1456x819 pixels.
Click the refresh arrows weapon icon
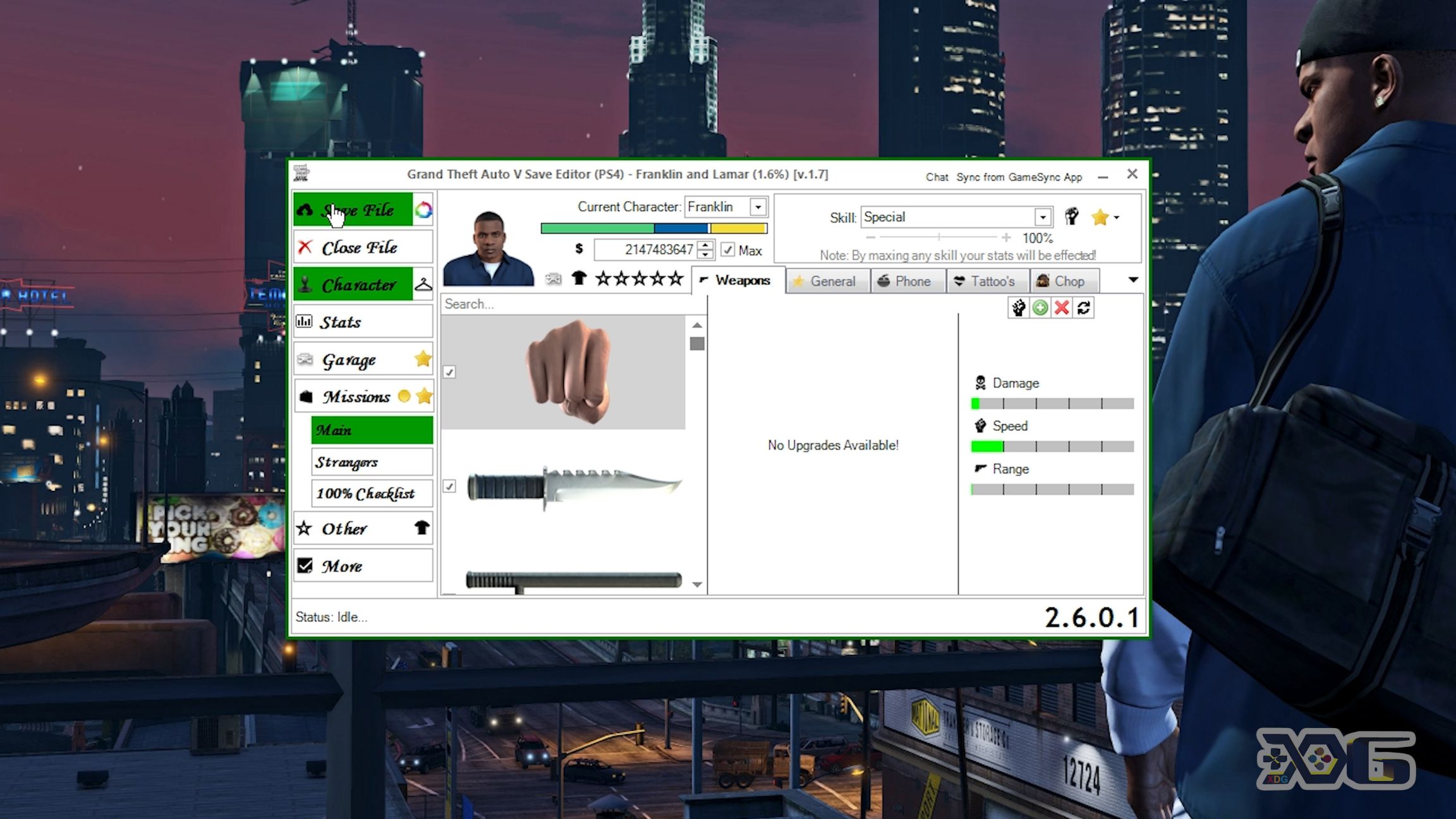click(1084, 308)
